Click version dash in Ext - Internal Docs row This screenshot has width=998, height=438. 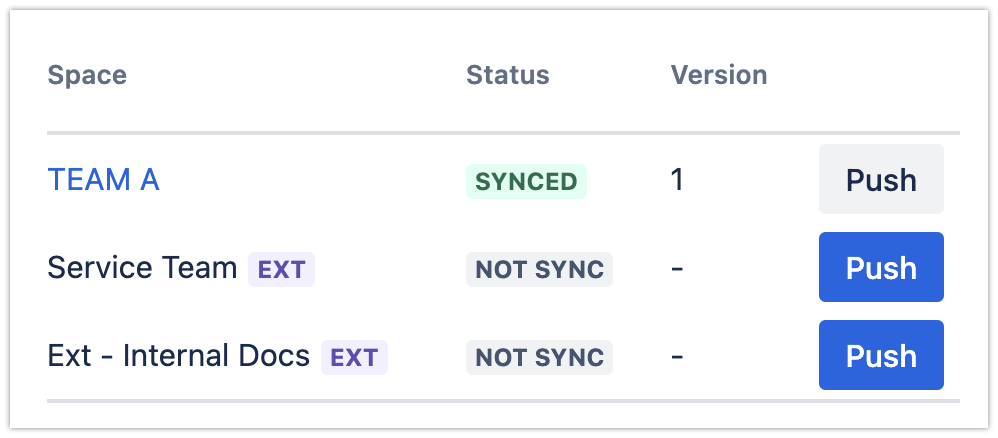(x=677, y=356)
